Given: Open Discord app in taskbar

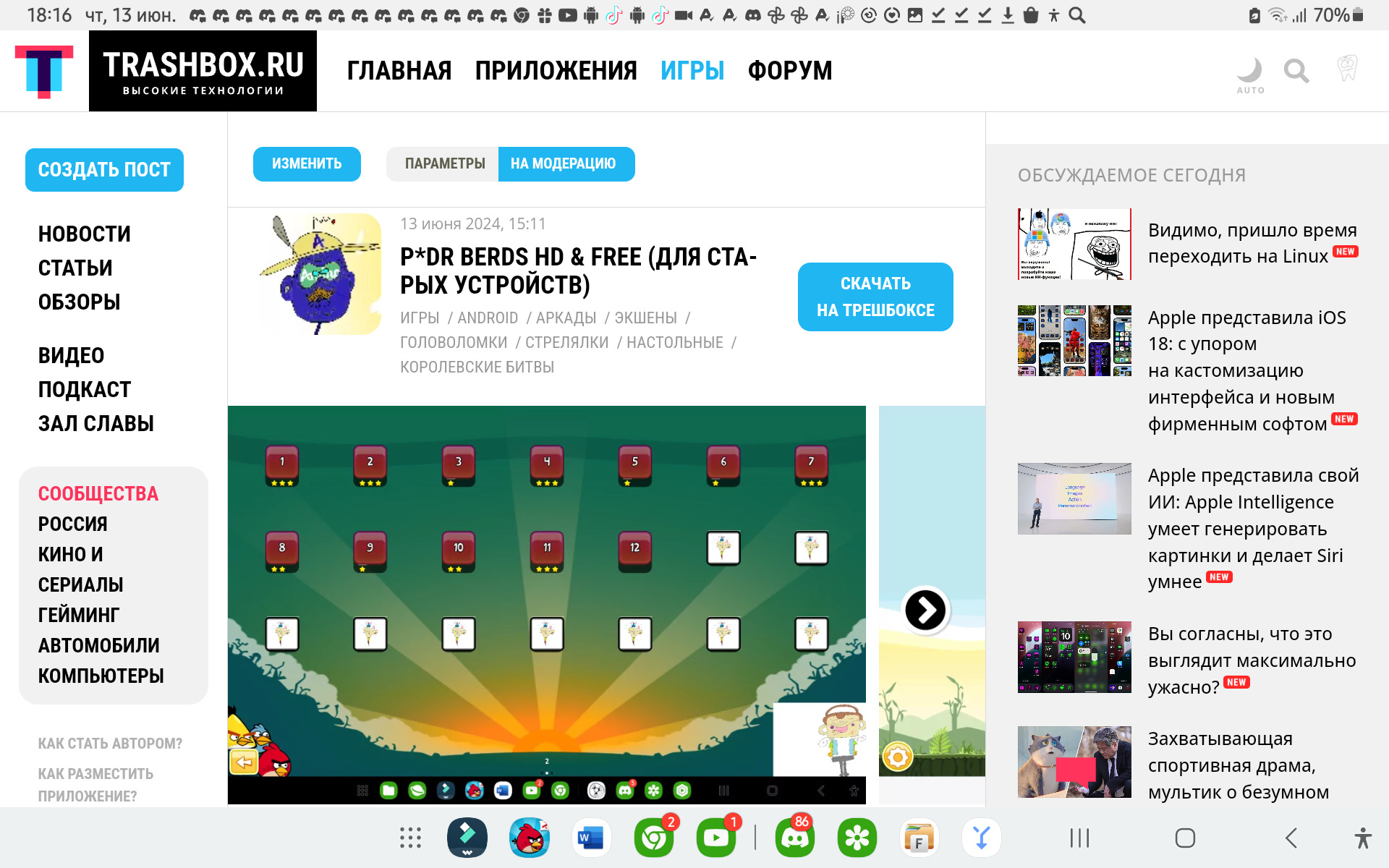Looking at the screenshot, I should (794, 838).
